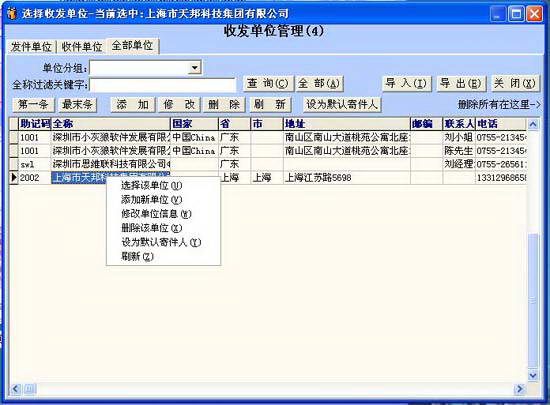Select contact cell 刘小姐

point(459,137)
